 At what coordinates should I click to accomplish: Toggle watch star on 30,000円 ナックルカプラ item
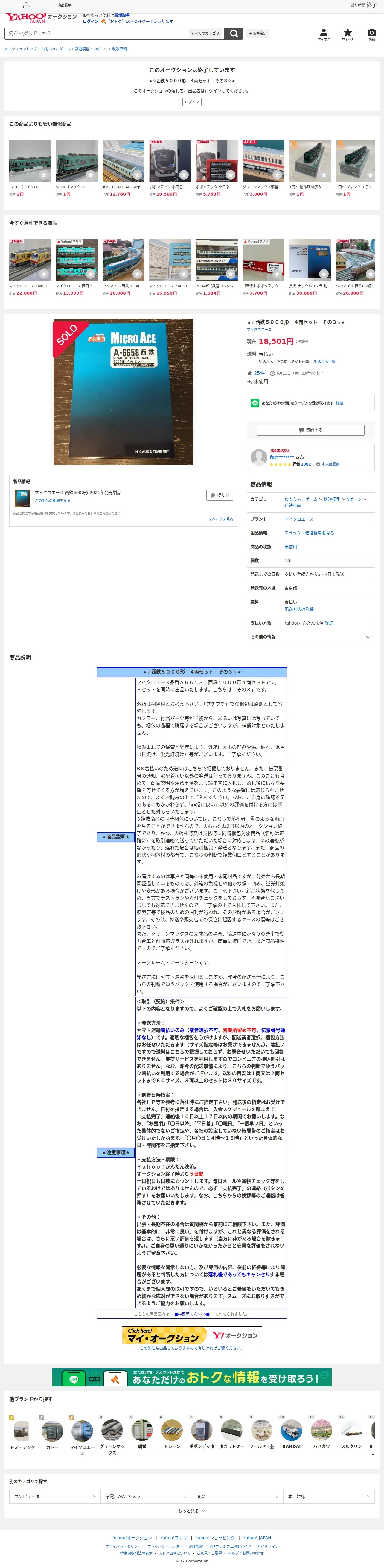click(324, 274)
